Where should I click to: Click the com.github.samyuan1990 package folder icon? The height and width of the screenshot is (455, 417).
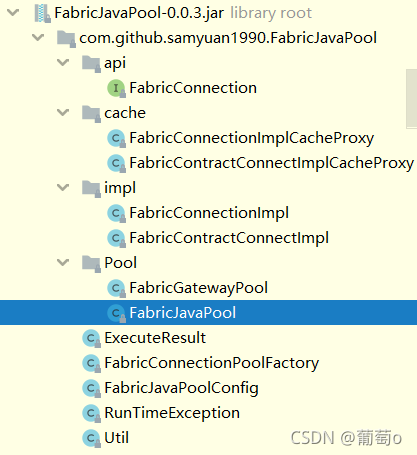[x=66, y=38]
